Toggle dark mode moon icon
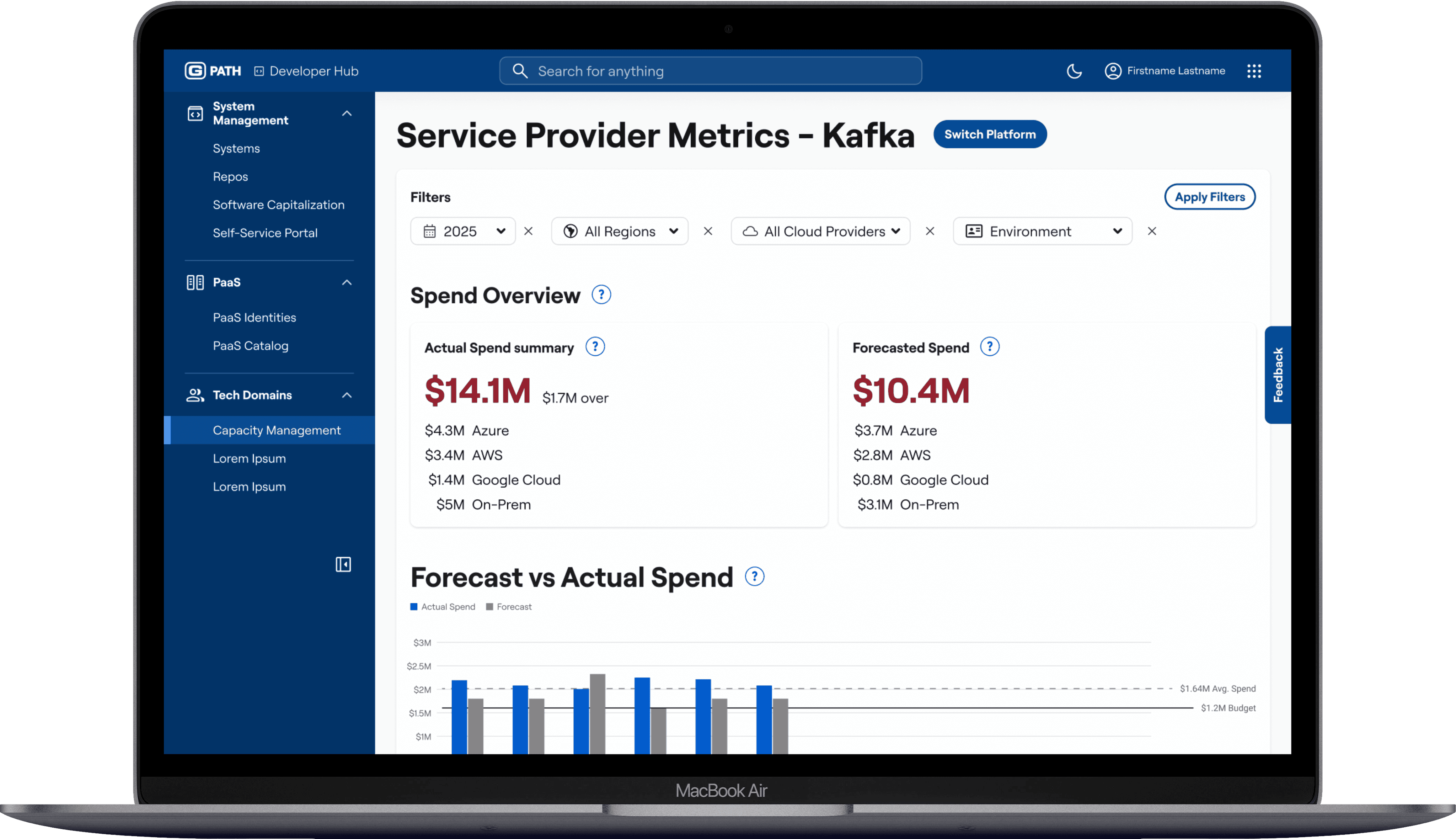The image size is (1456, 839). click(1074, 71)
